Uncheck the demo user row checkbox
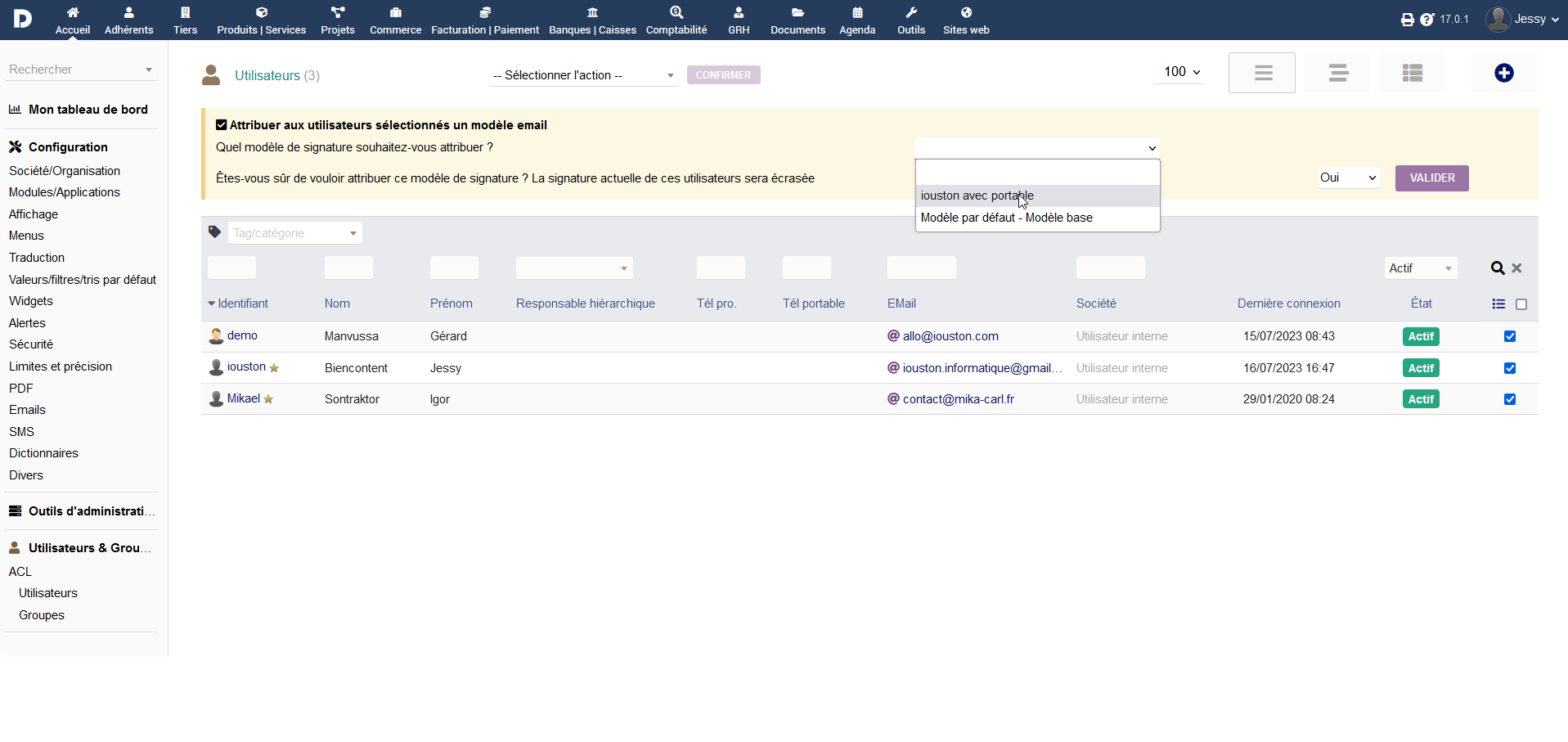 (x=1510, y=336)
